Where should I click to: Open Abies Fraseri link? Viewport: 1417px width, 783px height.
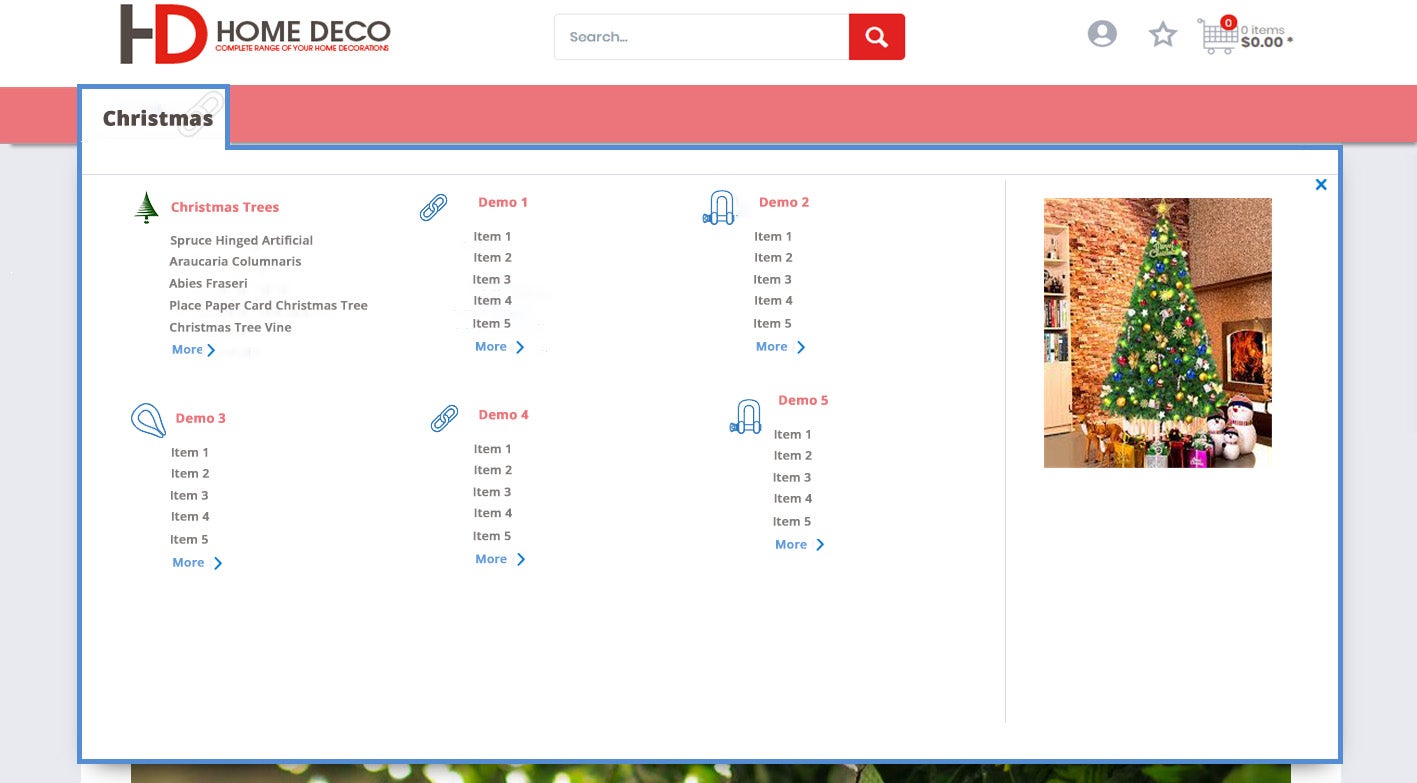[x=208, y=283]
